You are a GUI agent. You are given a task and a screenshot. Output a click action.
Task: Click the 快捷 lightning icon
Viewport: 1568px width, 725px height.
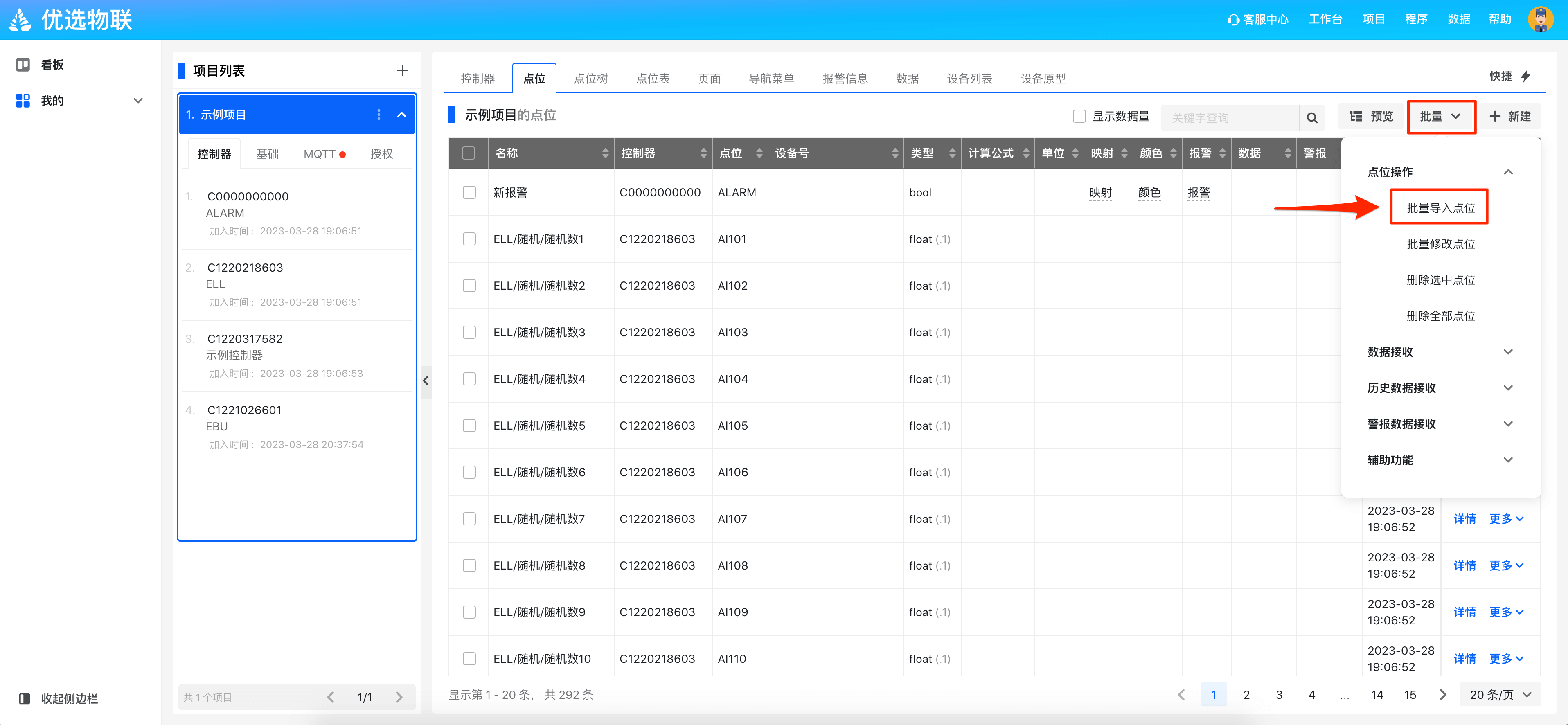pyautogui.click(x=1525, y=76)
